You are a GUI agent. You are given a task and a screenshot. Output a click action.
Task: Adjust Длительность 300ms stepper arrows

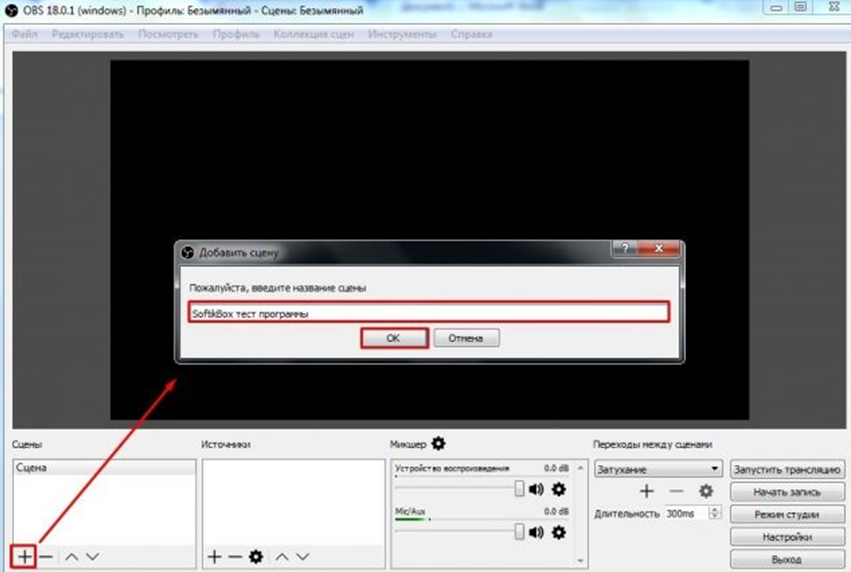pyautogui.click(x=715, y=512)
